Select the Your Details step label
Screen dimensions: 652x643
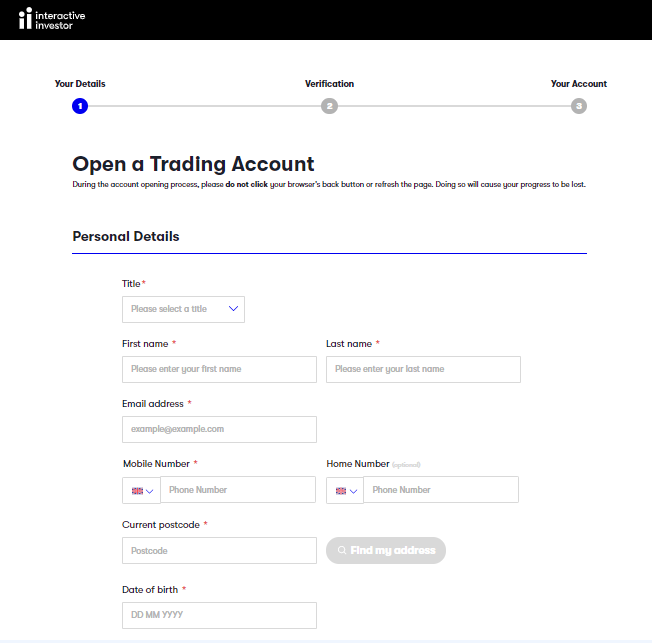80,84
